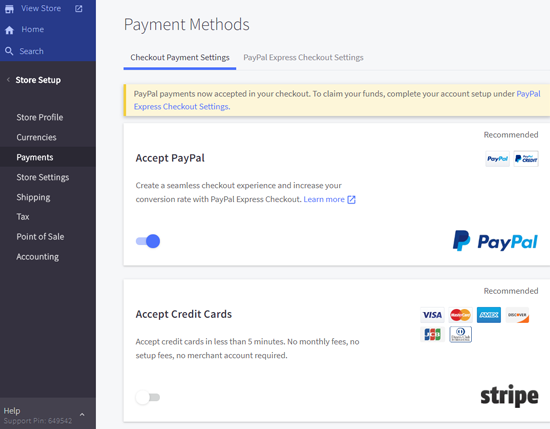
Task: Click the JCB card icon
Action: point(432,334)
